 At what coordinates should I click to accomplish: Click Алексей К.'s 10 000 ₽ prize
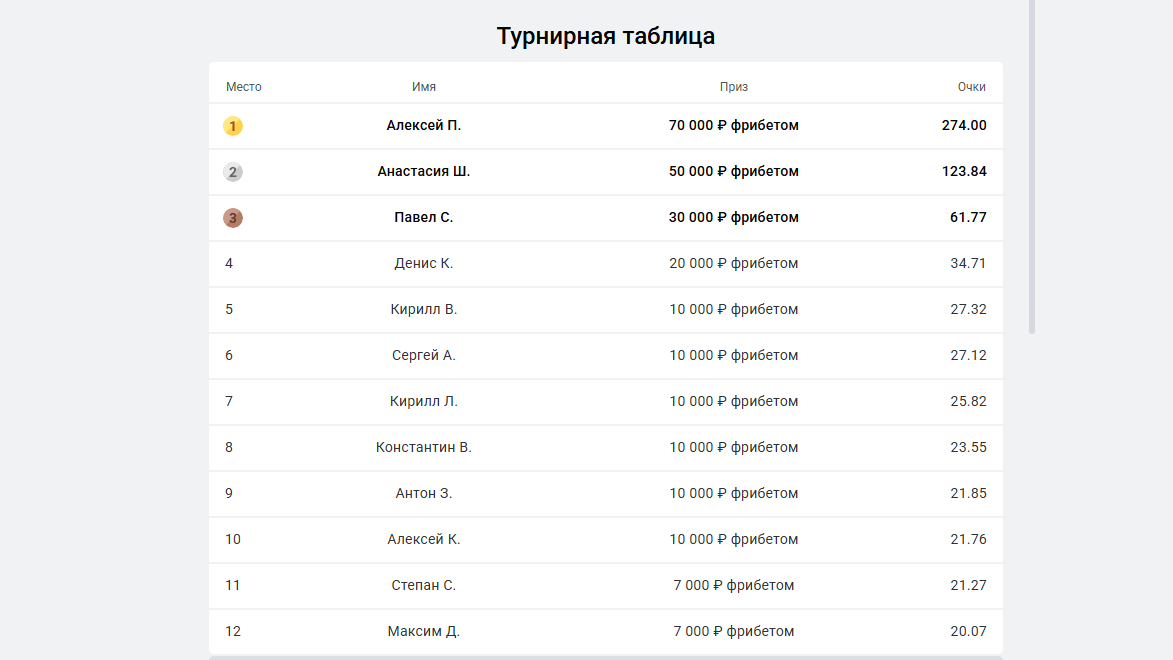pos(734,540)
